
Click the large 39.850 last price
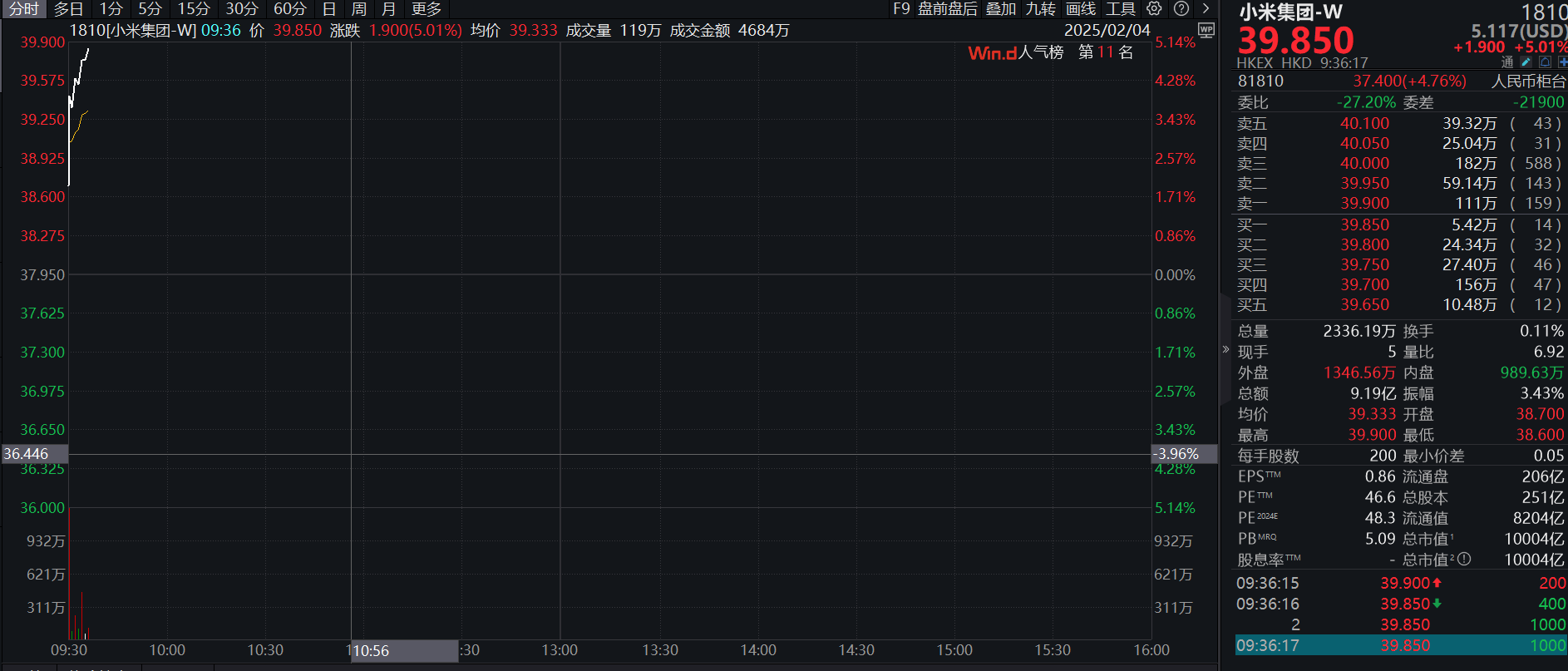pyautogui.click(x=1295, y=40)
